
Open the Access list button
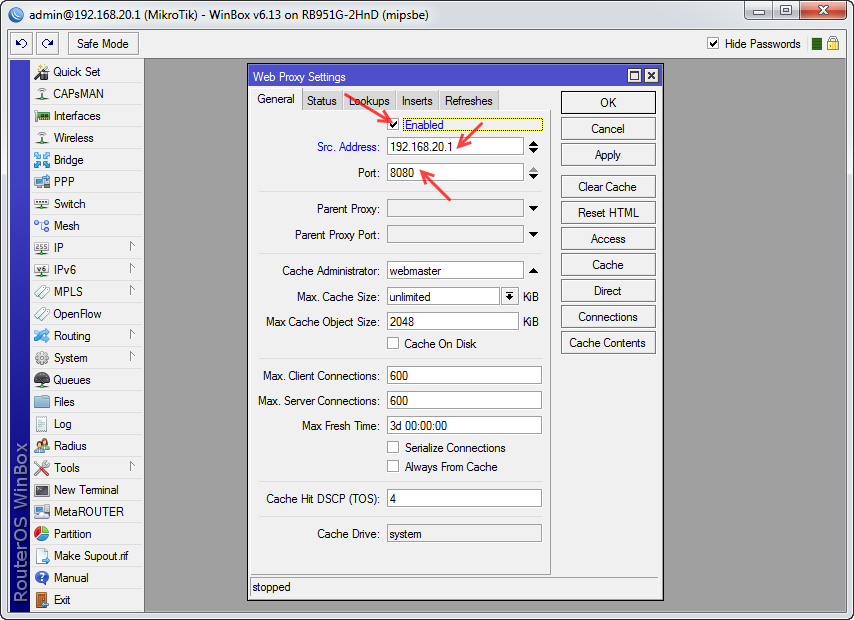pos(608,239)
